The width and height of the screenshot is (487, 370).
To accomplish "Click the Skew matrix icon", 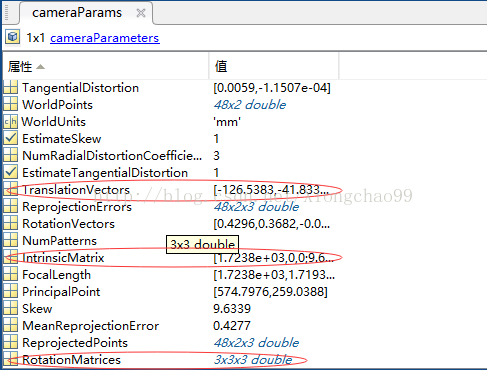I will 10,309.
